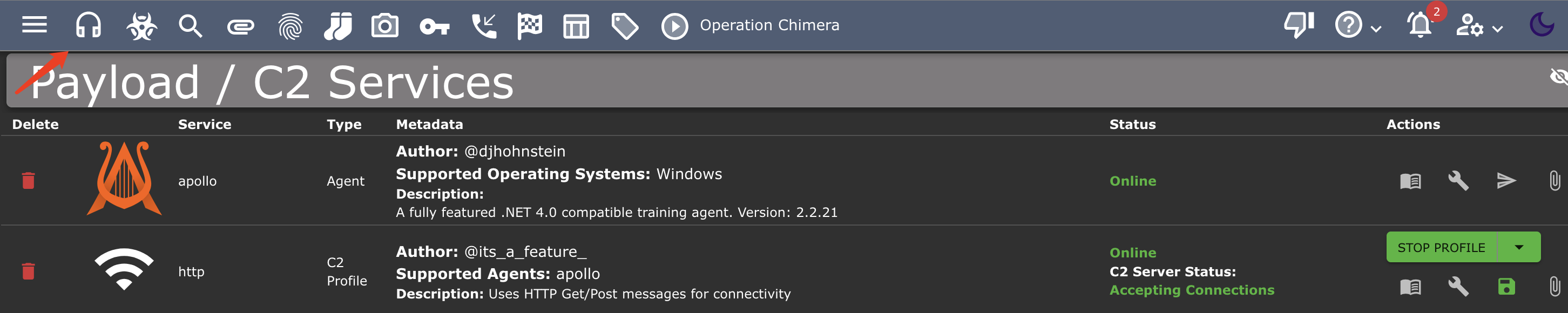Screen dimensions: 1568x313
Task: Open the fingerprint artifacts icon
Action: click(290, 25)
